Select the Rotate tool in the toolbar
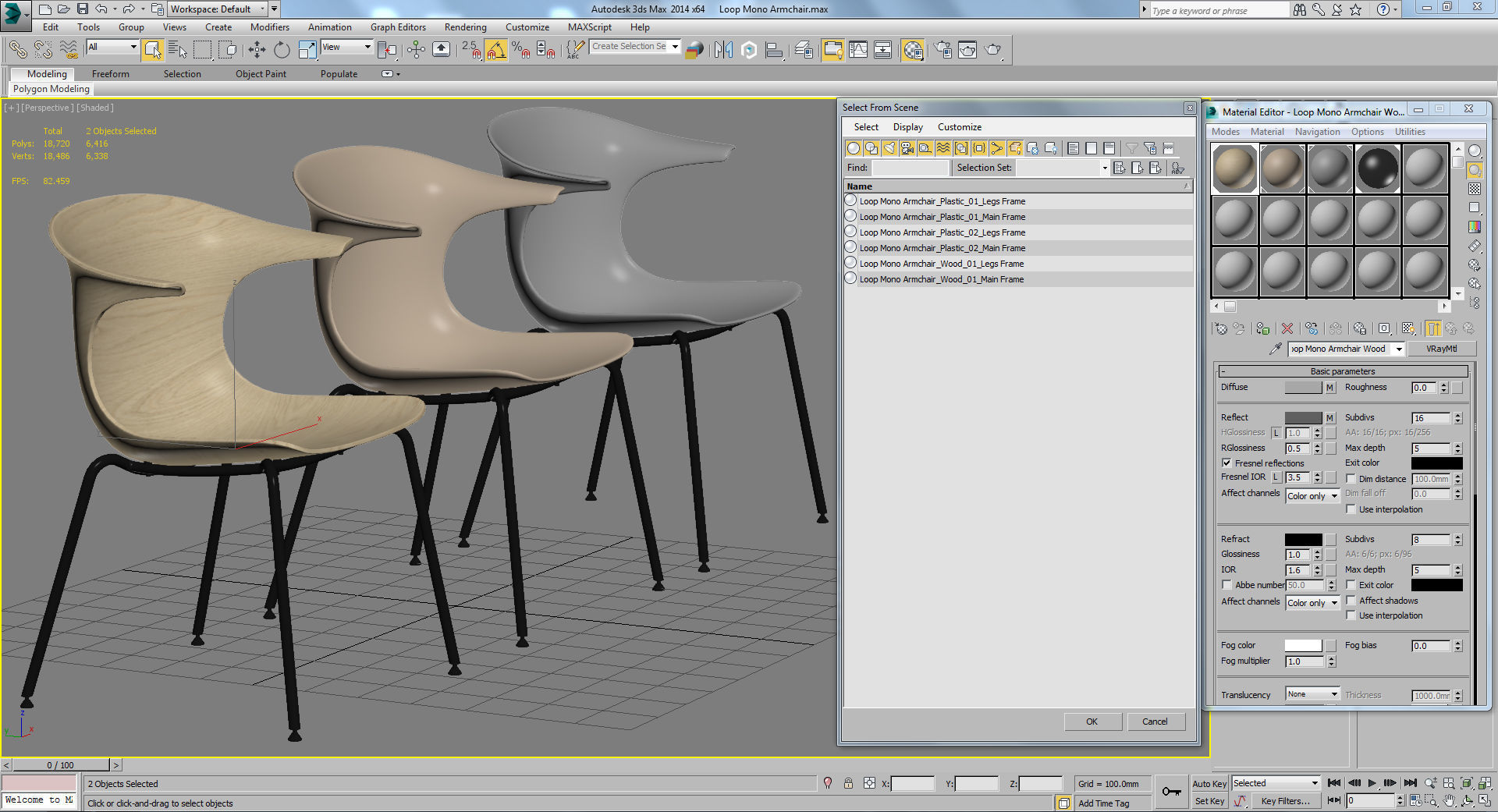The width and height of the screenshot is (1498, 812). tap(282, 49)
